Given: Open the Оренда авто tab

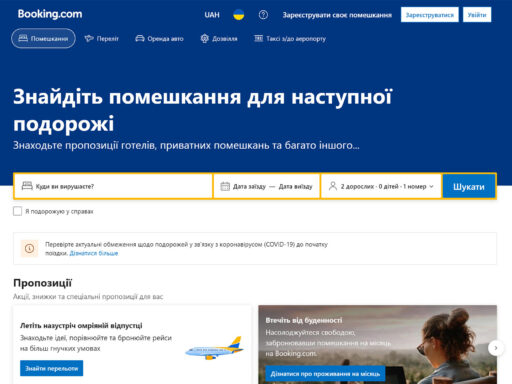Looking at the screenshot, I should pyautogui.click(x=159, y=39).
